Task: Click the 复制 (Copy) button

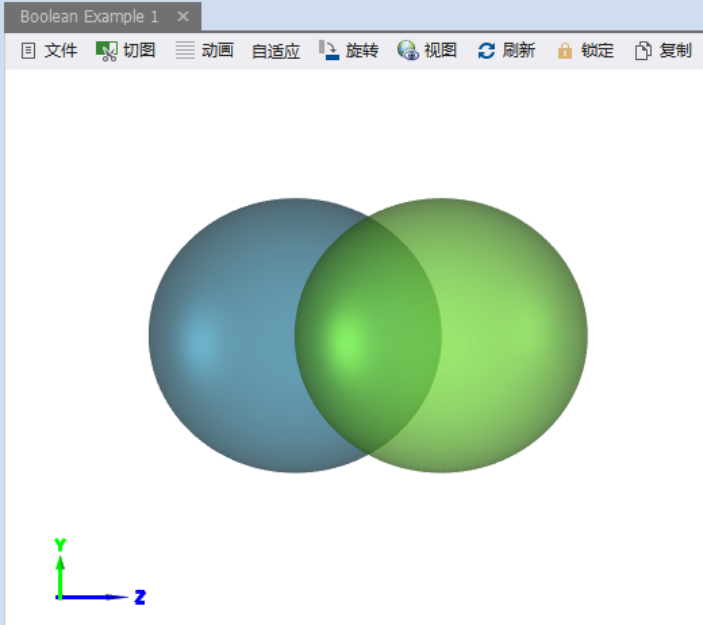Action: point(664,50)
